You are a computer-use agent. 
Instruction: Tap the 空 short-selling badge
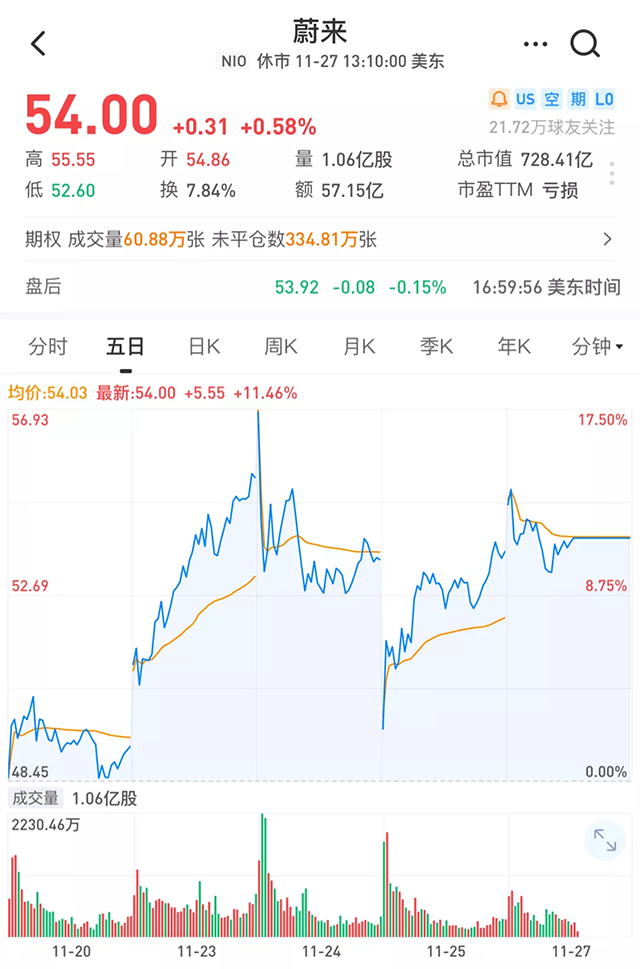pos(552,99)
